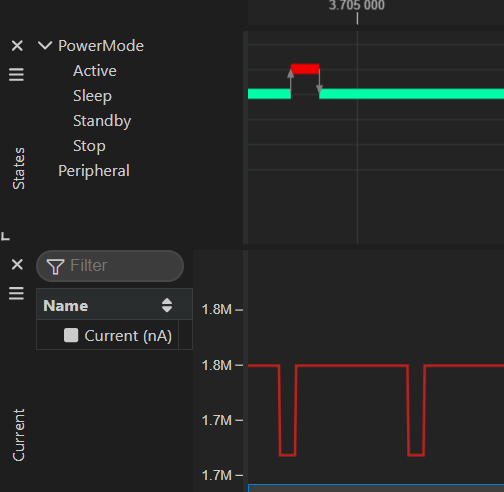Viewport: 504px width, 492px height.
Task: Open the States panel hamburger menu
Action: [x=16, y=74]
